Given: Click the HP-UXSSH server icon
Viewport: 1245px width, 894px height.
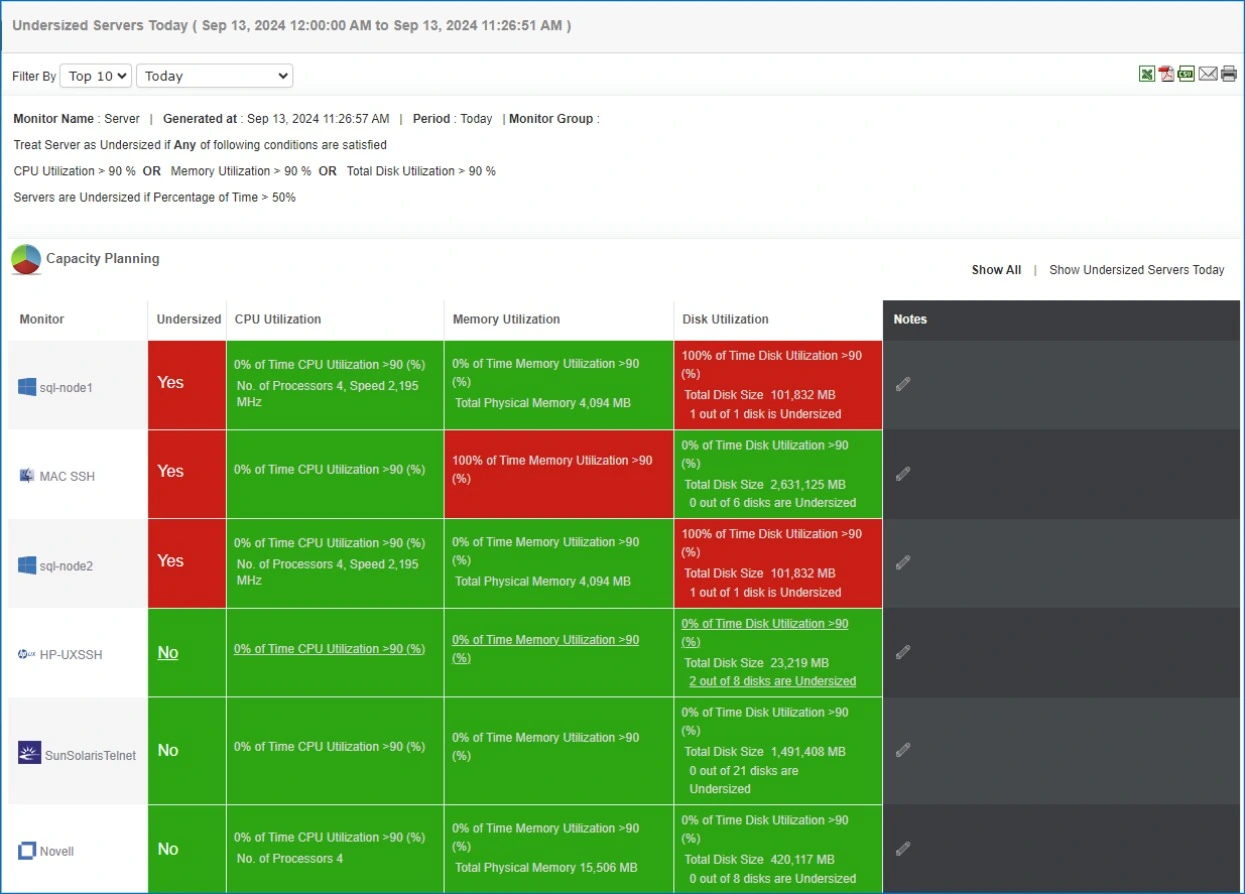Looking at the screenshot, I should [24, 653].
